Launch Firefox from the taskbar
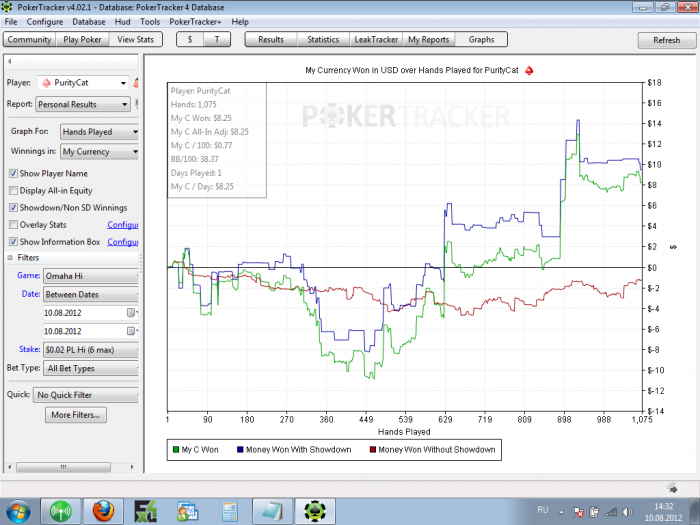This screenshot has height=525, width=700. (x=103, y=511)
